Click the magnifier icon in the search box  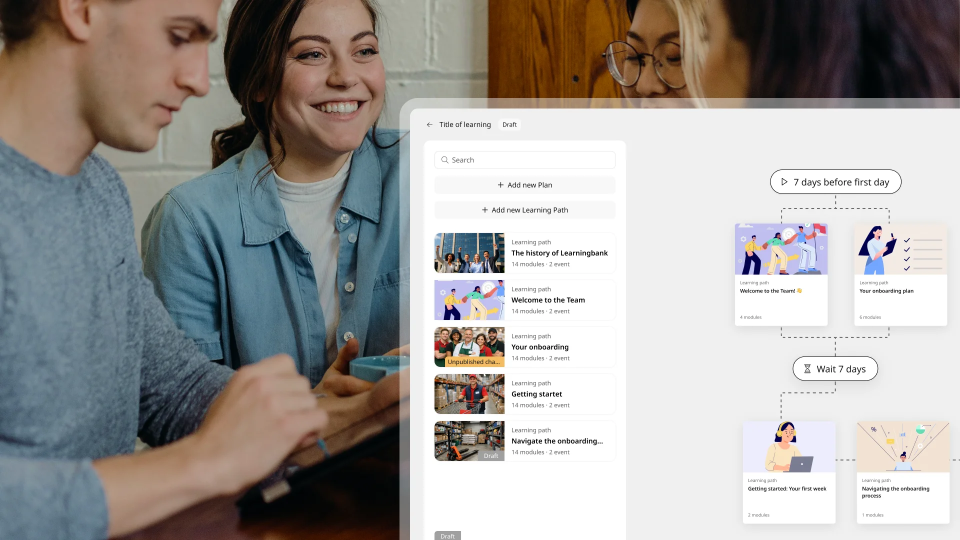click(x=445, y=160)
